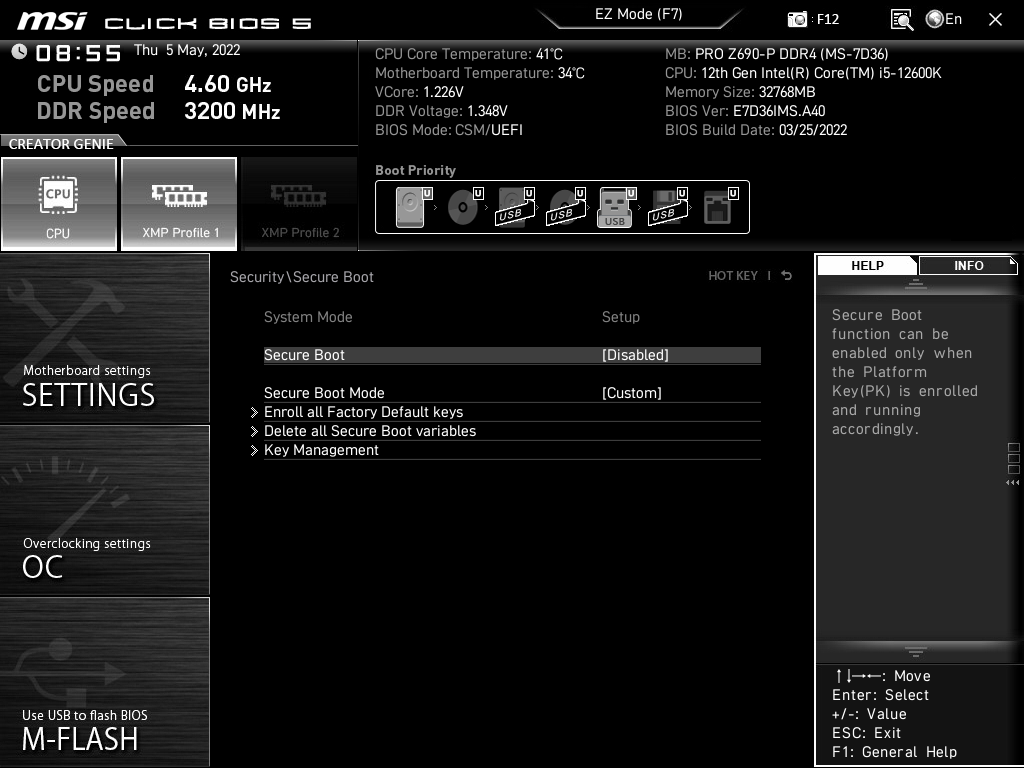Click the HOT KEY label
Viewport: 1024px width, 768px height.
tap(733, 276)
